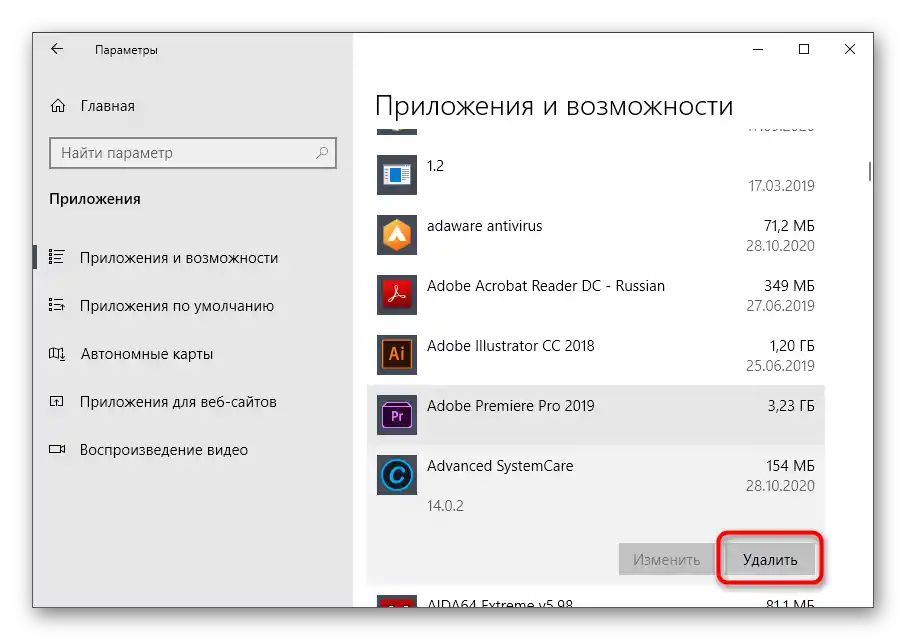Viewport: 906px width, 640px height.
Task: Open Приложения для веб-сайтов section
Action: point(178,402)
